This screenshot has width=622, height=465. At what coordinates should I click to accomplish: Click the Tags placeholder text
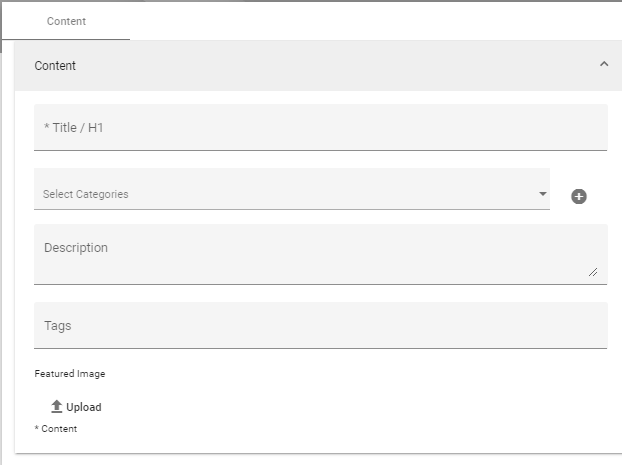tap(58, 326)
